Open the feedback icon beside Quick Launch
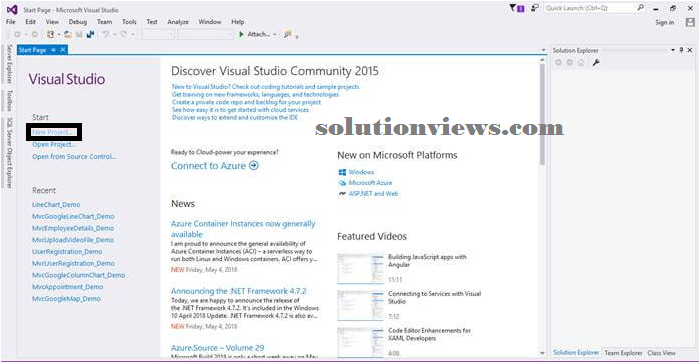The width and height of the screenshot is (699, 362). point(535,8)
